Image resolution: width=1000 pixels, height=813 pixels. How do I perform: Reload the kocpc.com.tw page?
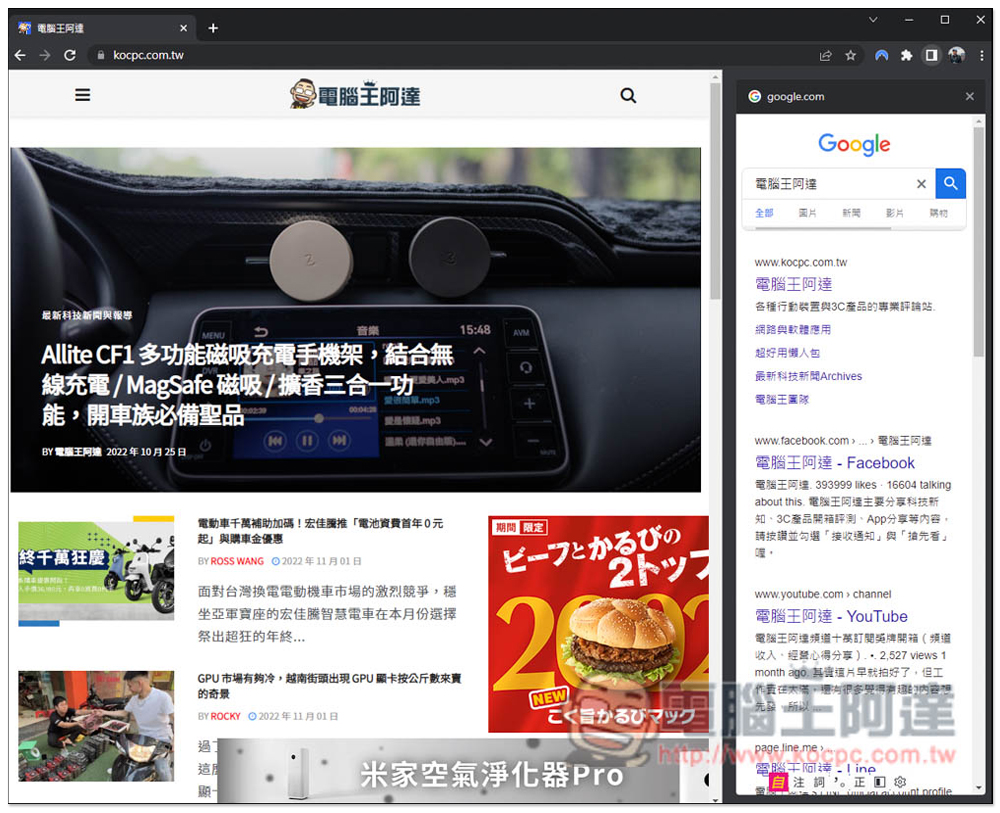coord(70,55)
